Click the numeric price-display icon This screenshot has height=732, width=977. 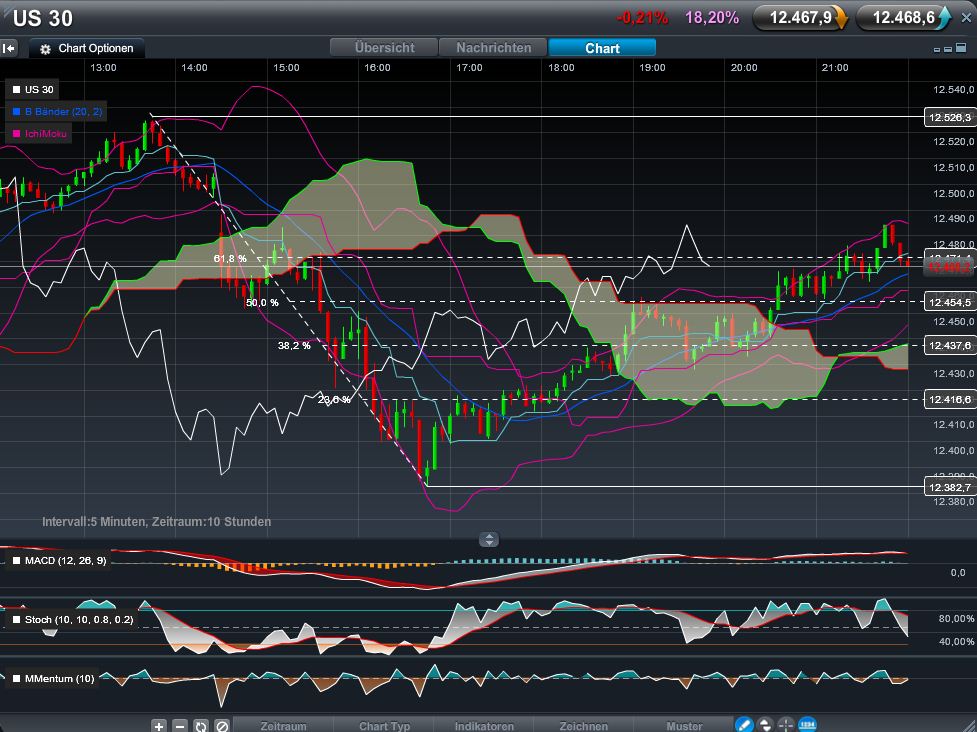click(807, 724)
